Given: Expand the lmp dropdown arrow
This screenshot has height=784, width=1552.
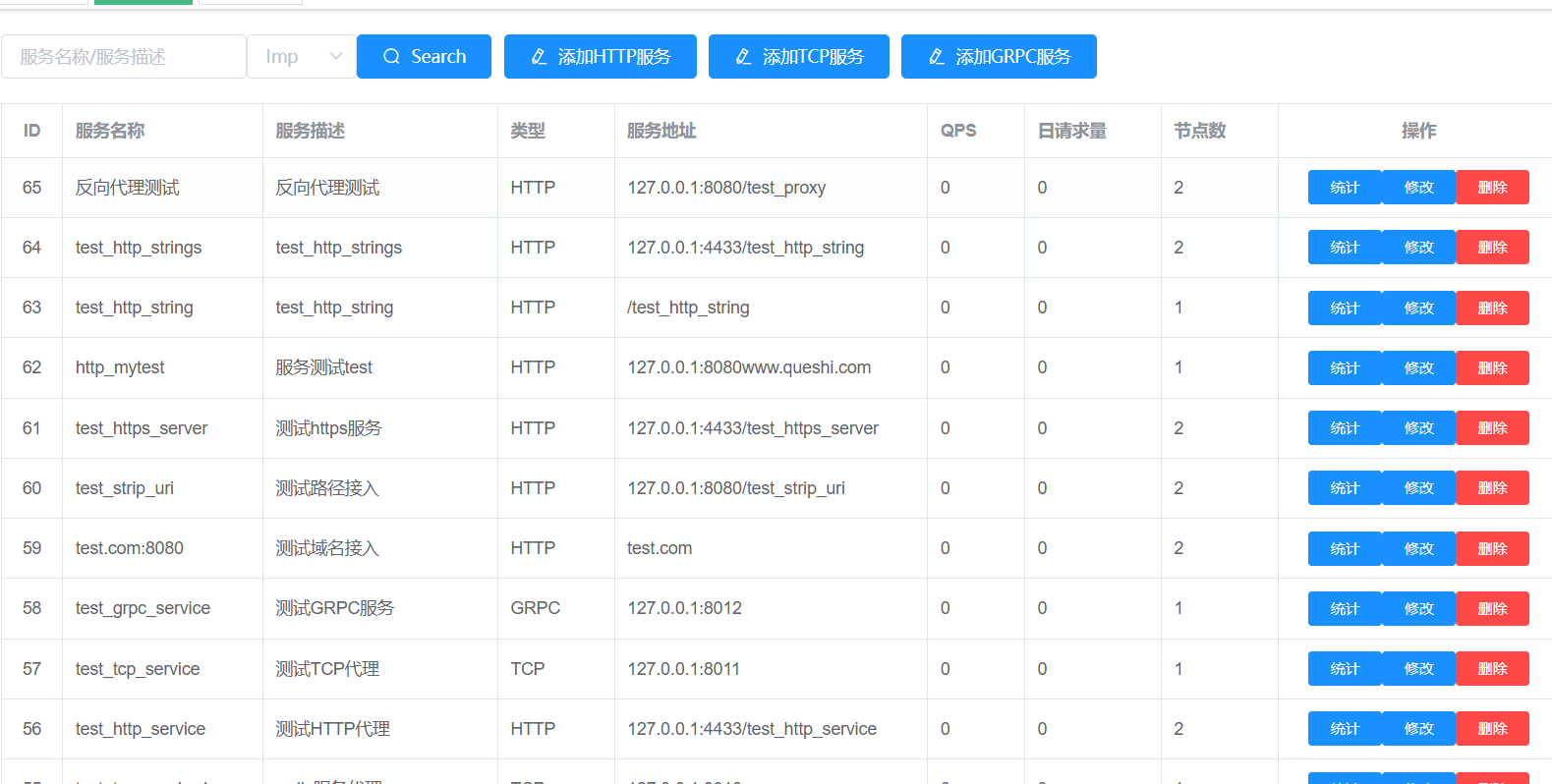Looking at the screenshot, I should point(336,56).
